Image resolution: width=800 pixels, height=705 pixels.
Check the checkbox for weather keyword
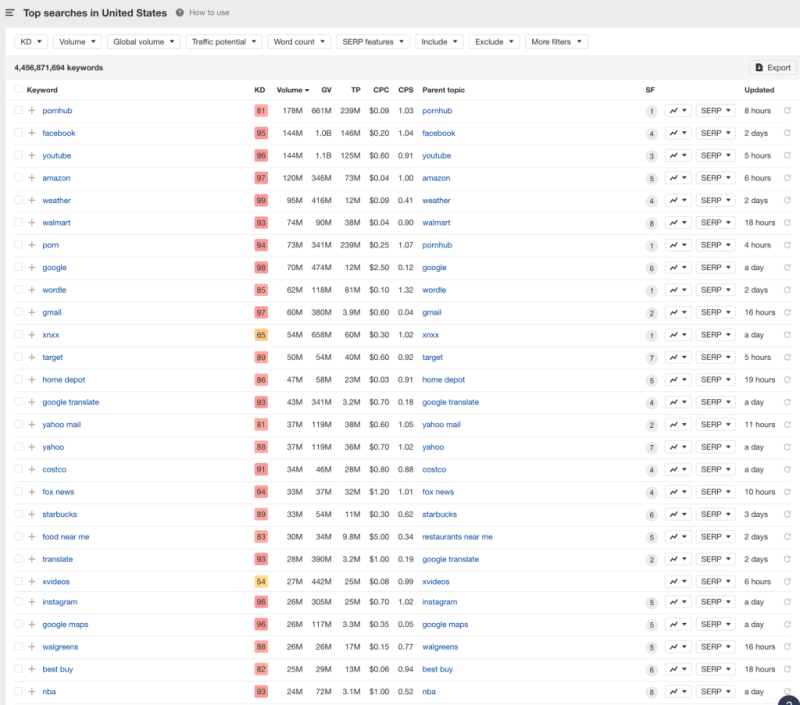click(x=18, y=200)
